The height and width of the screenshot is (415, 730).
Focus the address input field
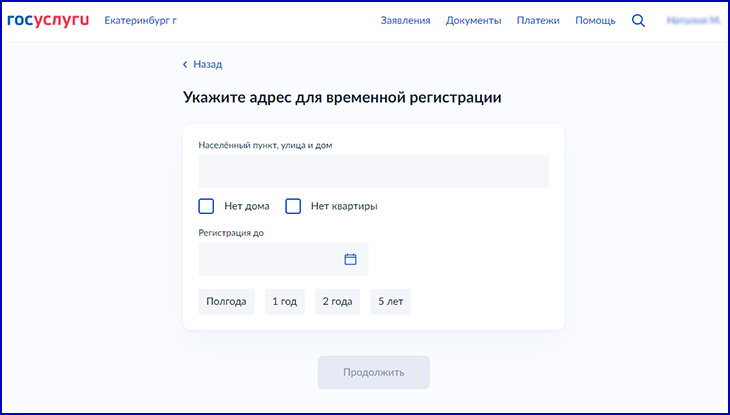point(373,171)
